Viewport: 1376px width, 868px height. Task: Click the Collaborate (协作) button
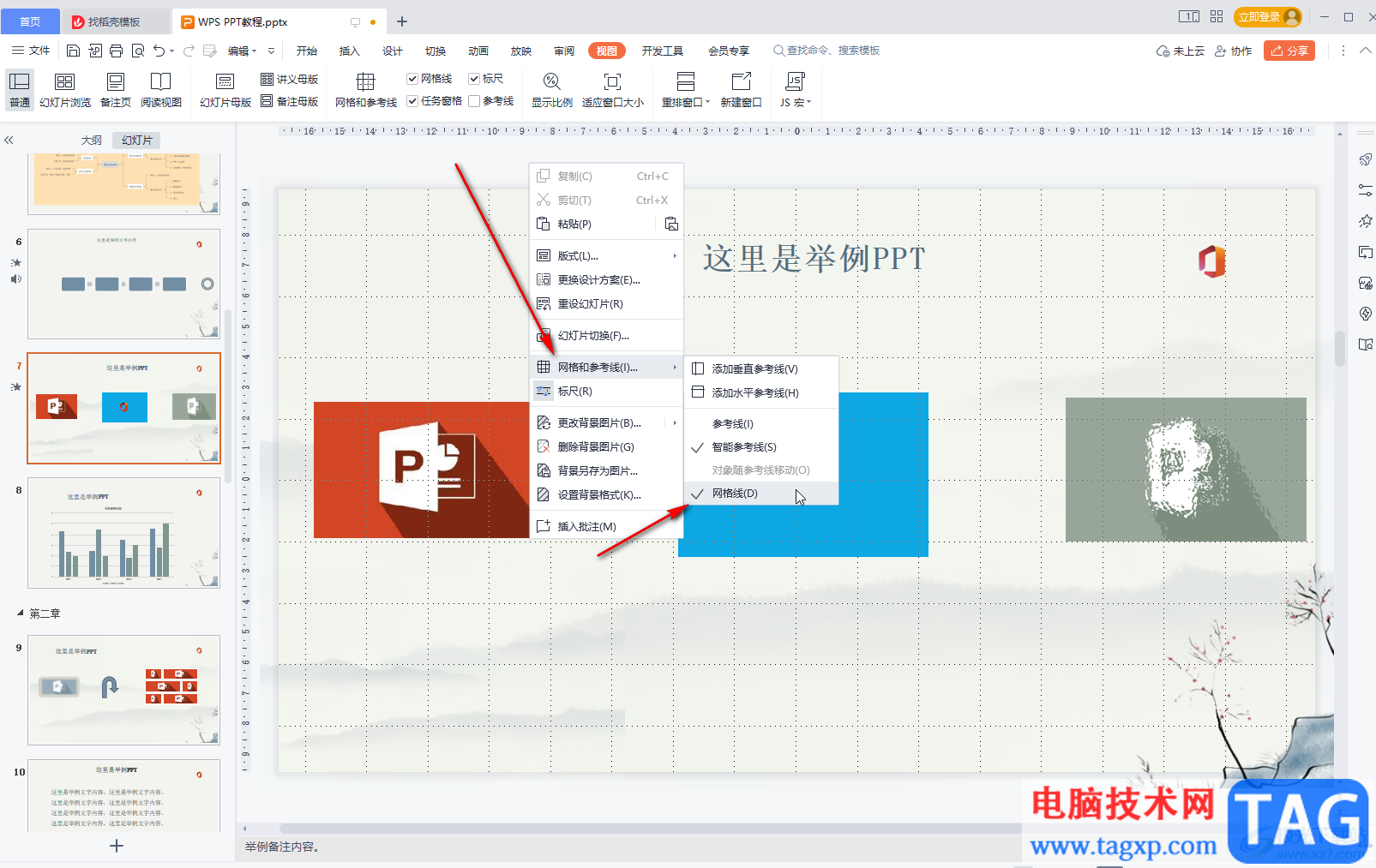[1234, 51]
